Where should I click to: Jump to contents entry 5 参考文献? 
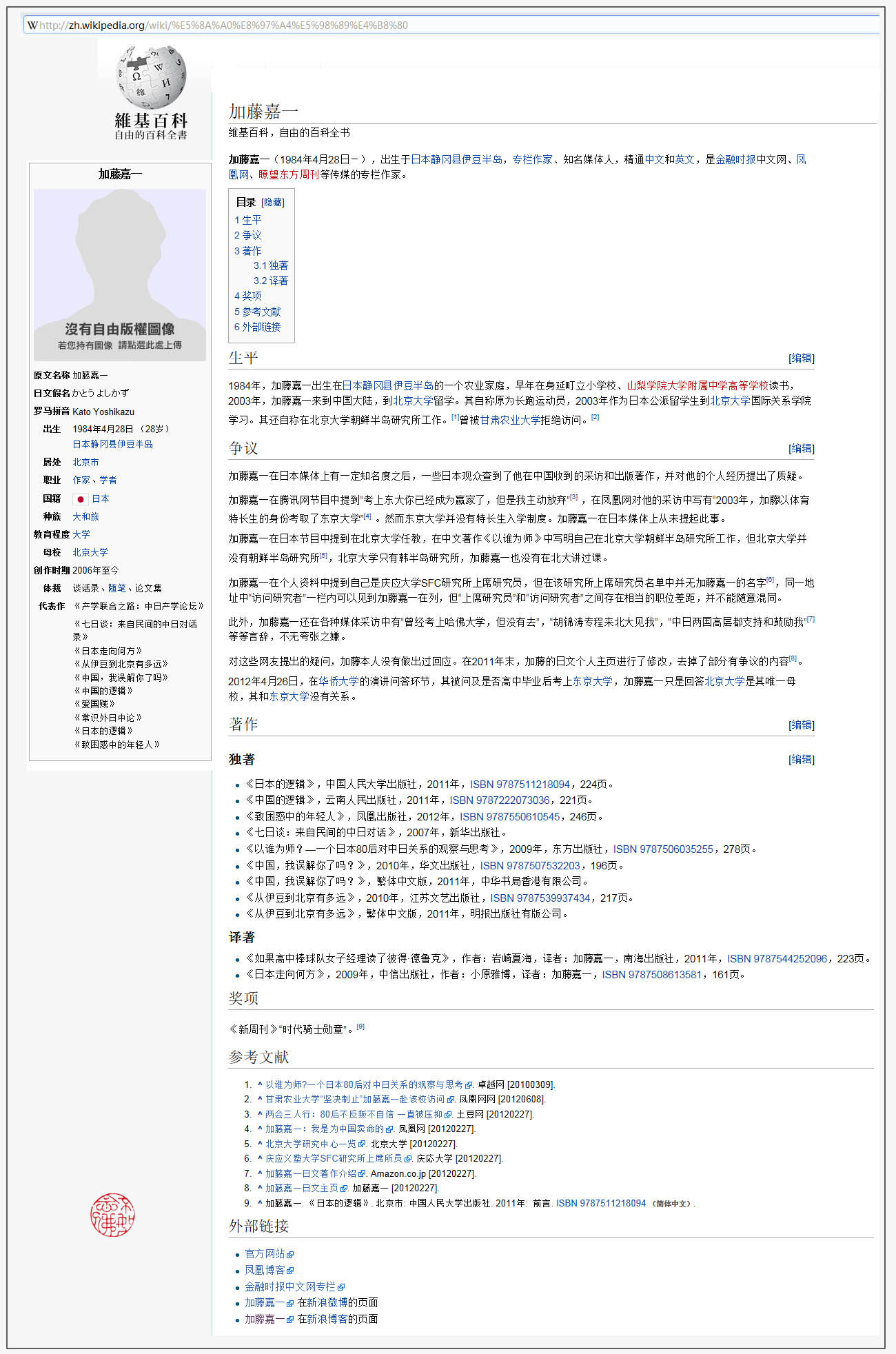(257, 312)
